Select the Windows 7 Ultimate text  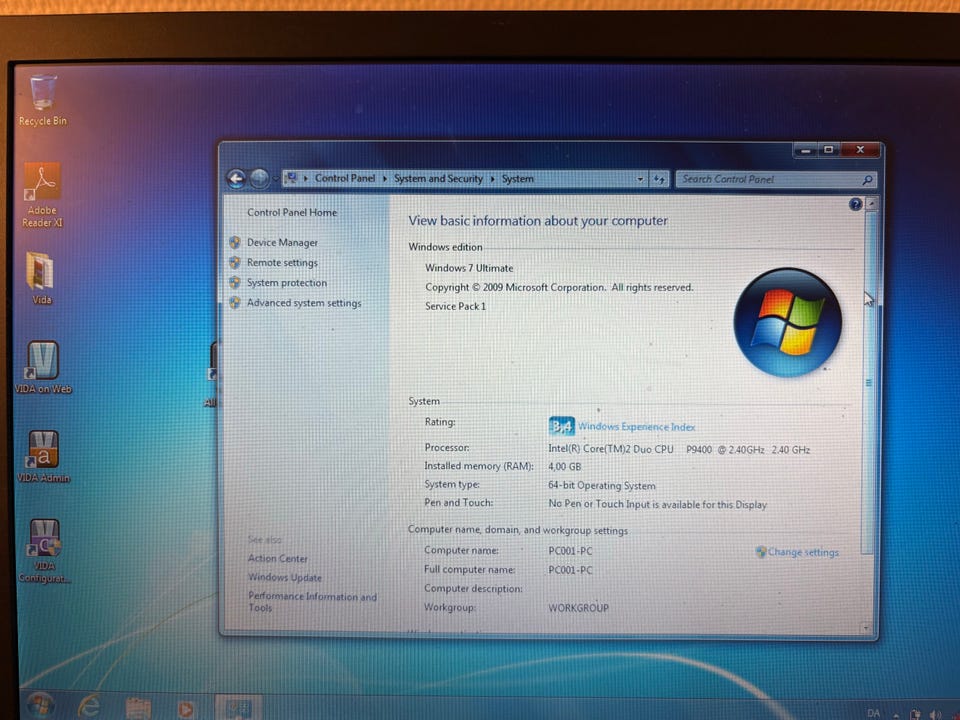click(469, 268)
